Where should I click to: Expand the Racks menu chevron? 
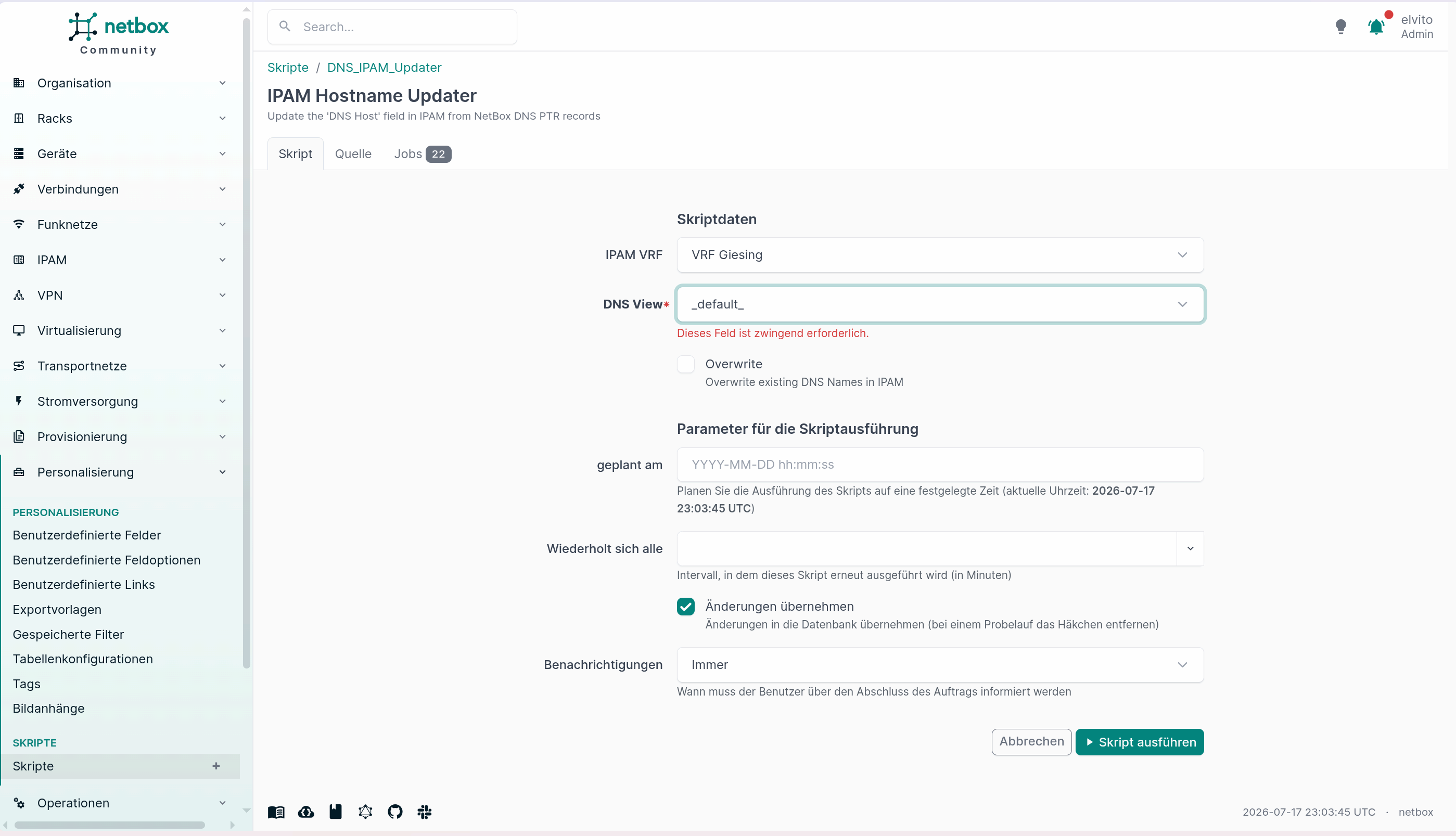tap(222, 118)
